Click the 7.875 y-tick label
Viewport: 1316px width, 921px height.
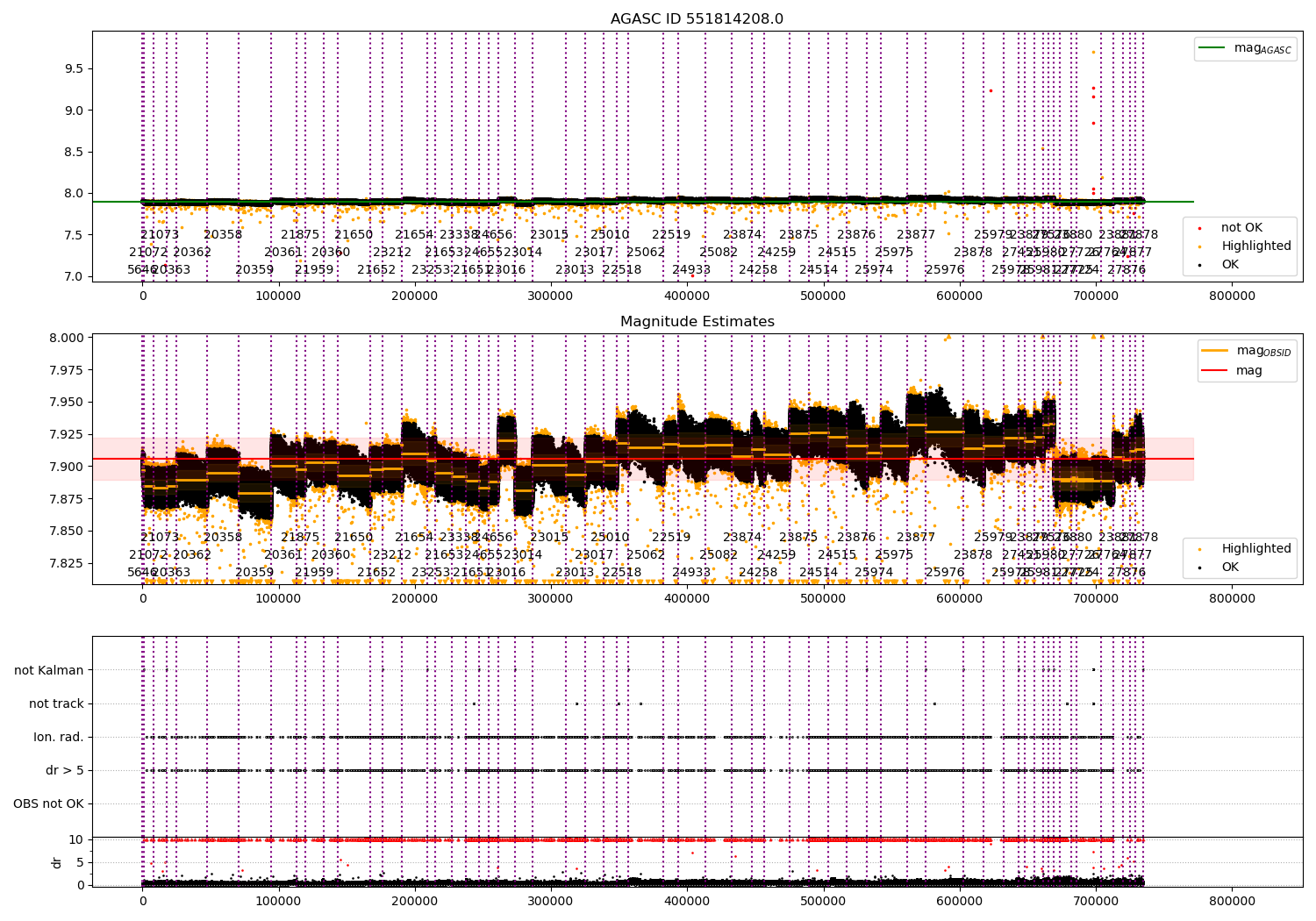click(67, 499)
